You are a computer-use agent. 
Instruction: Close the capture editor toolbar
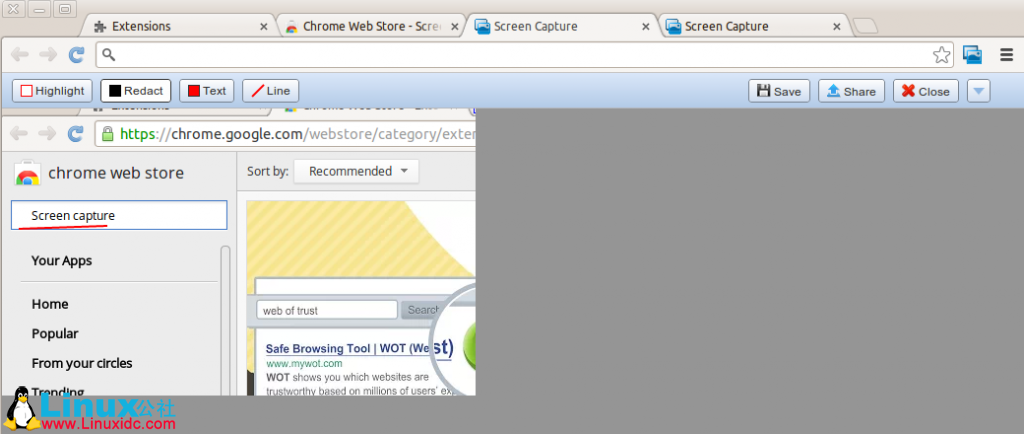[x=926, y=91]
